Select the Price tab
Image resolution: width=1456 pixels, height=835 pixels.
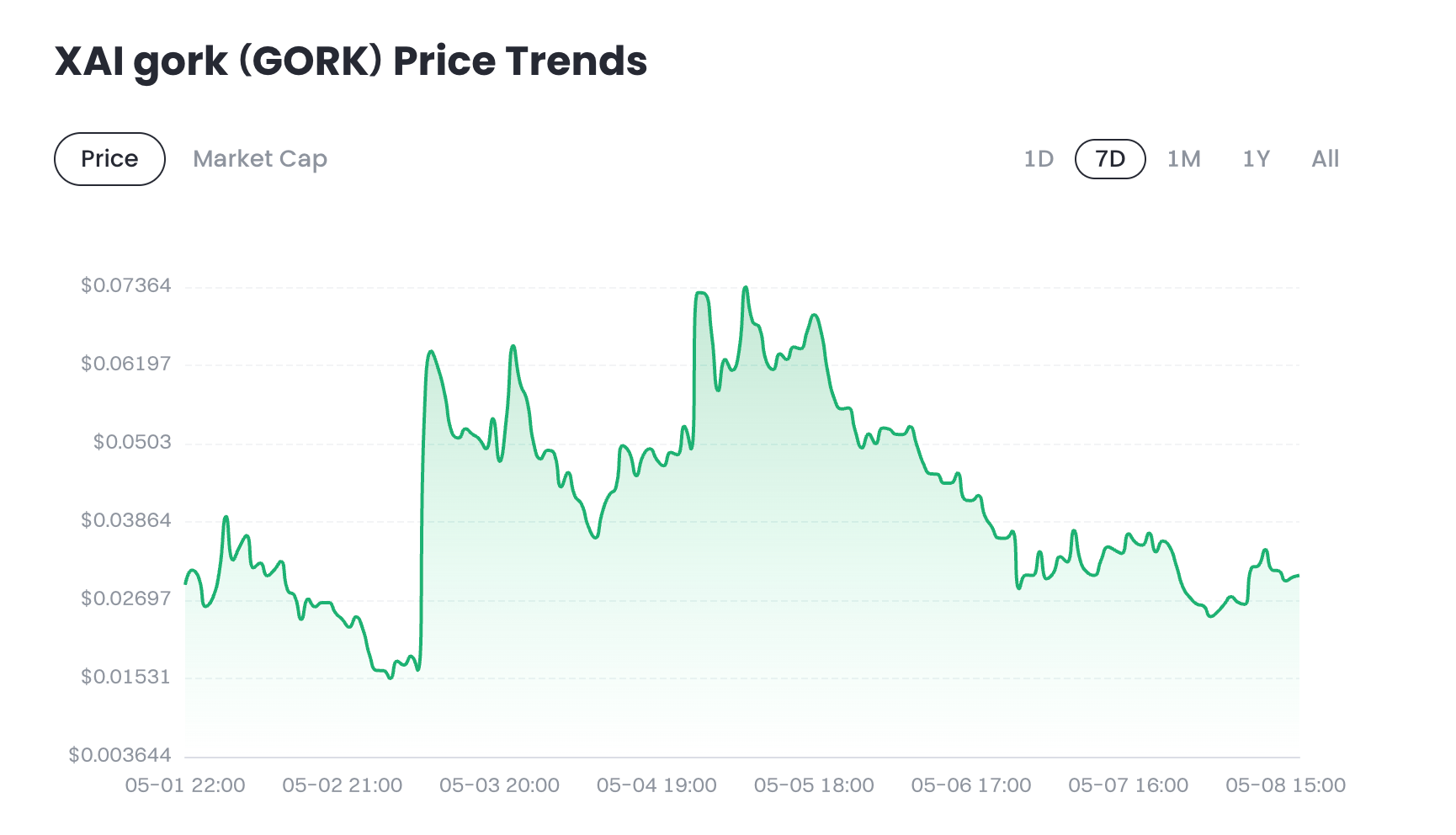coord(109,159)
